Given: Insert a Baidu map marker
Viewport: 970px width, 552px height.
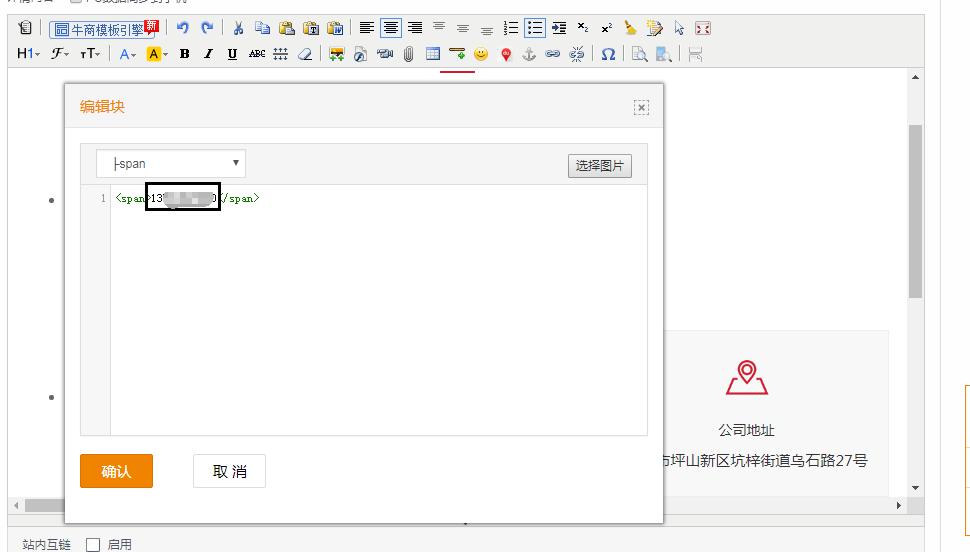Looking at the screenshot, I should 506,54.
